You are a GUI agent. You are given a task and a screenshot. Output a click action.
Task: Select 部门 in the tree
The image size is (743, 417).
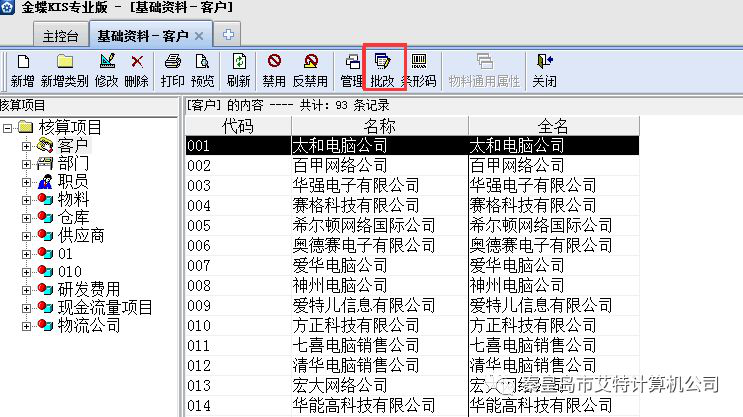point(73,163)
